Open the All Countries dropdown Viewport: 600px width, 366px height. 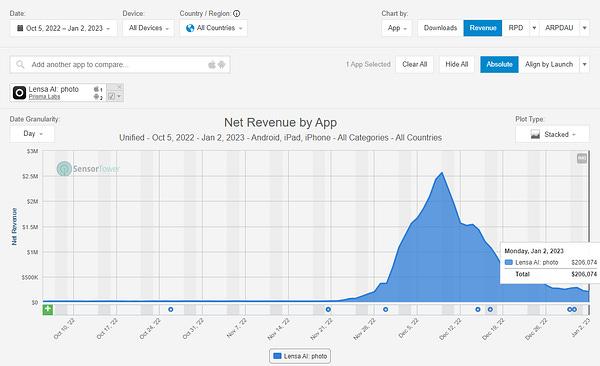tap(214, 28)
